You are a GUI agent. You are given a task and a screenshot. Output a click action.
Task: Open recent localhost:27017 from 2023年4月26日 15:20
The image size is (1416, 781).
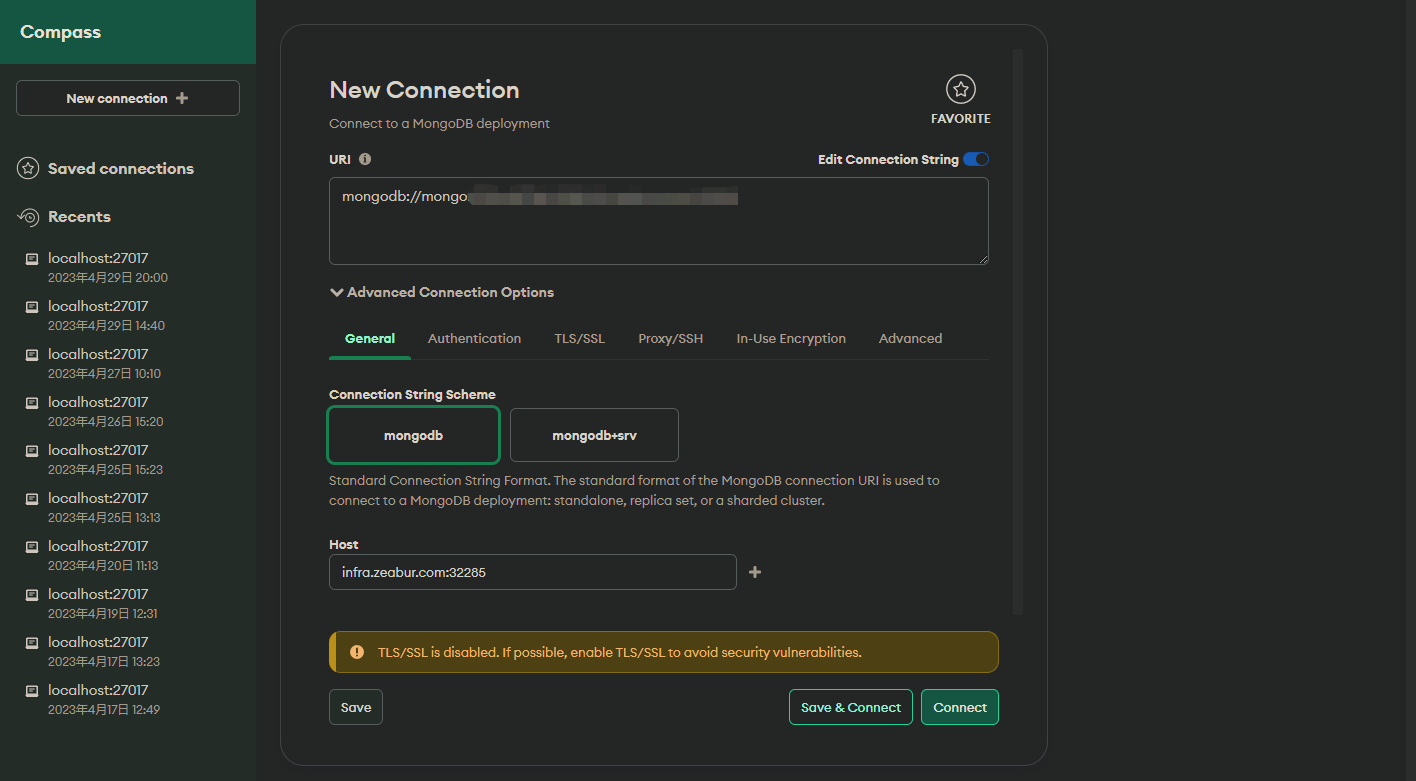[x=128, y=411]
